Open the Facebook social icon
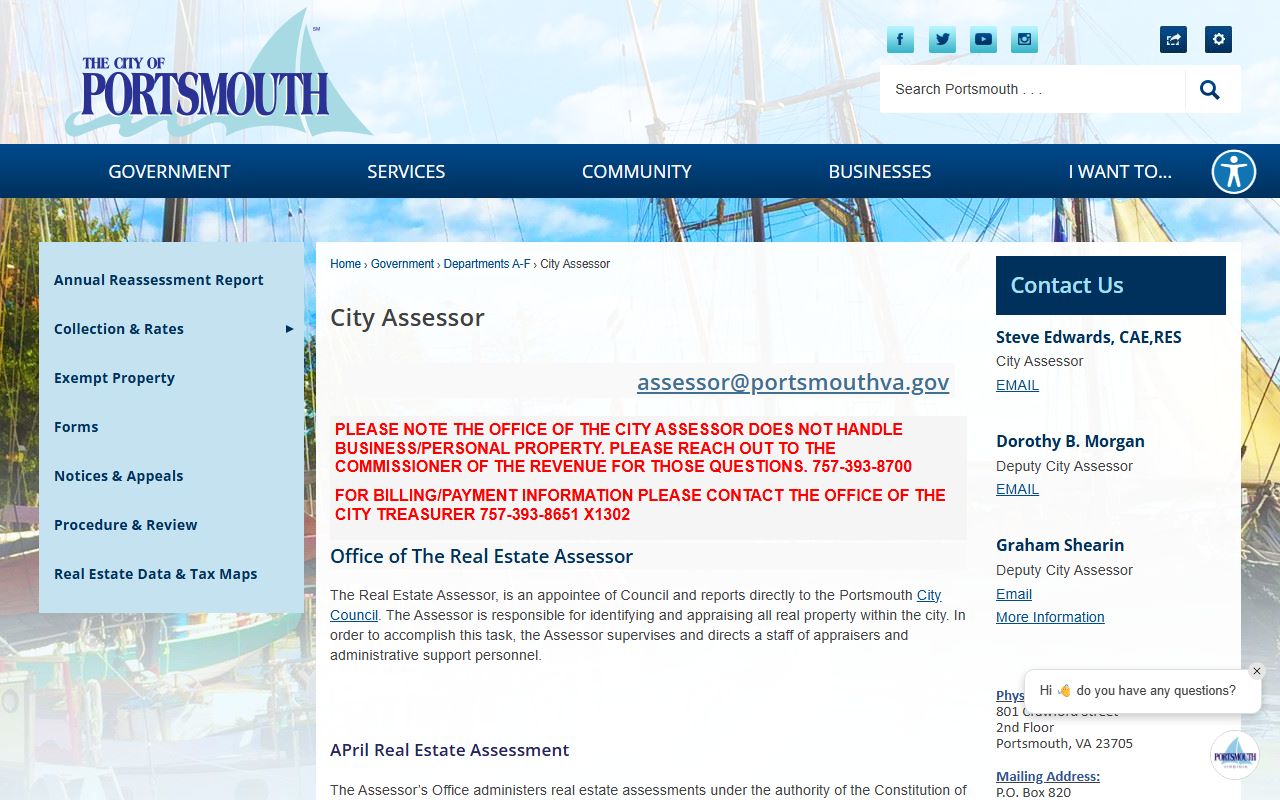The image size is (1280, 800). 900,40
